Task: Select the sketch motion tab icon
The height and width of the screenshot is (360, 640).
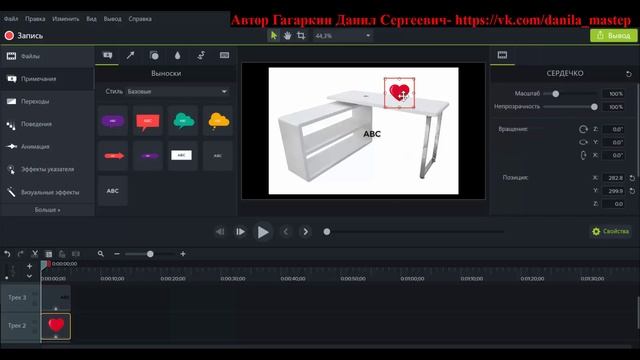Action: tap(201, 56)
